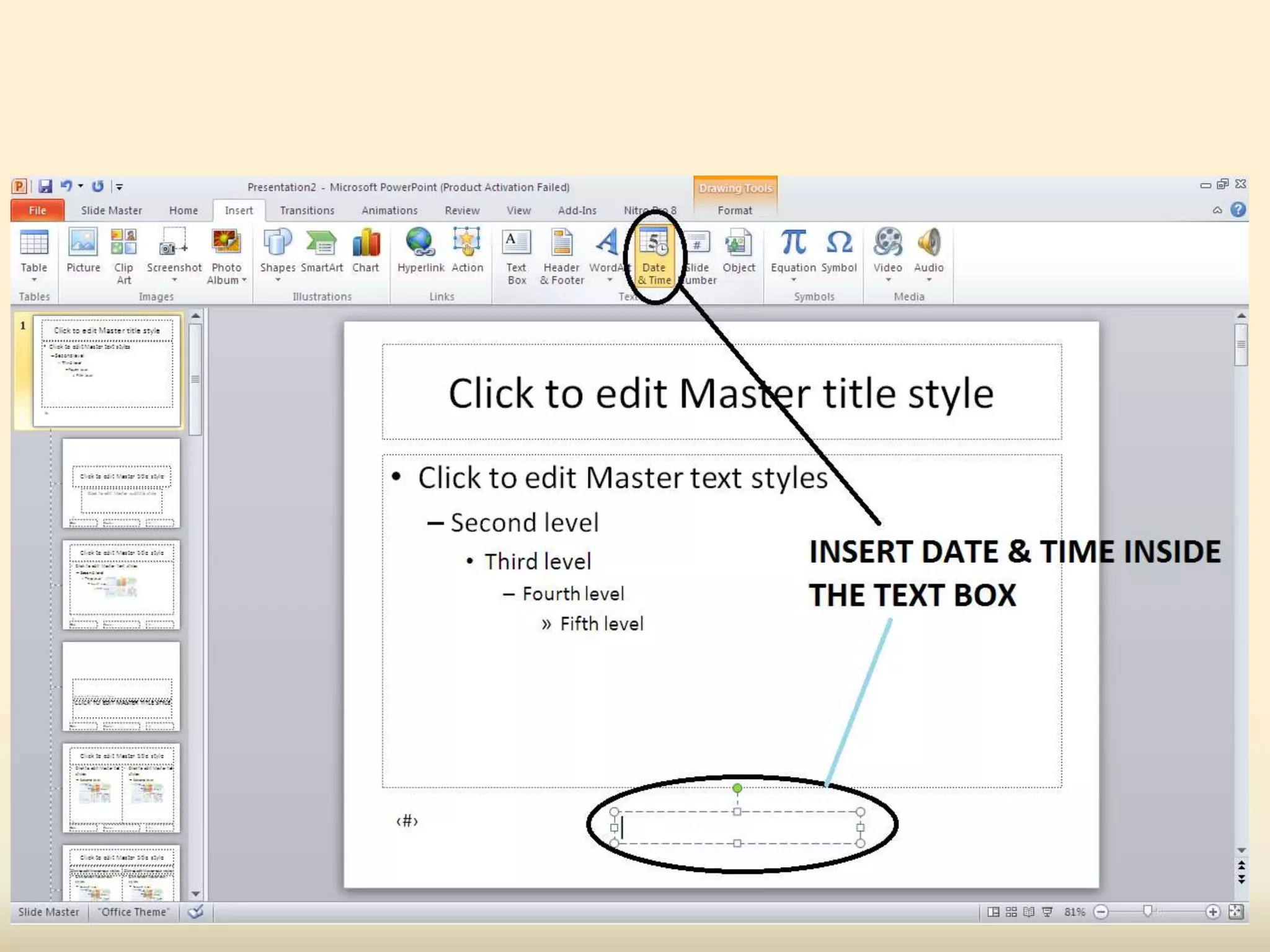Switch to Slide Sorter view

(1011, 912)
